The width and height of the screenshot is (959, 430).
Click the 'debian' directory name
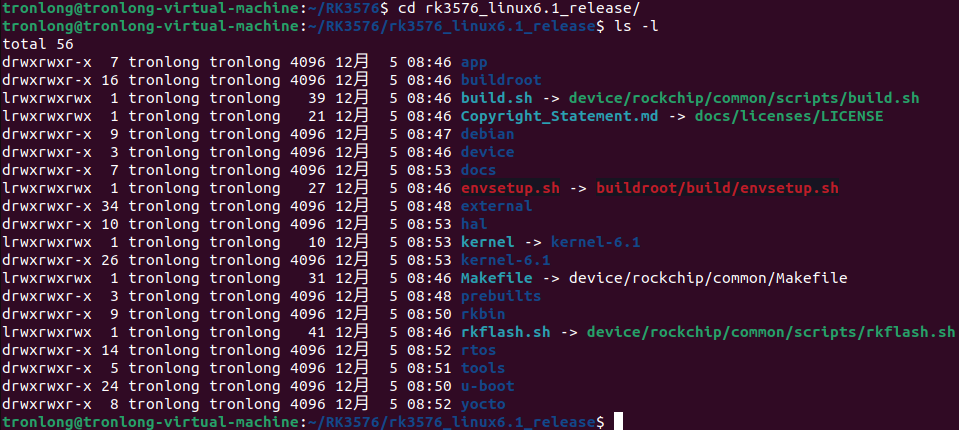click(x=487, y=134)
